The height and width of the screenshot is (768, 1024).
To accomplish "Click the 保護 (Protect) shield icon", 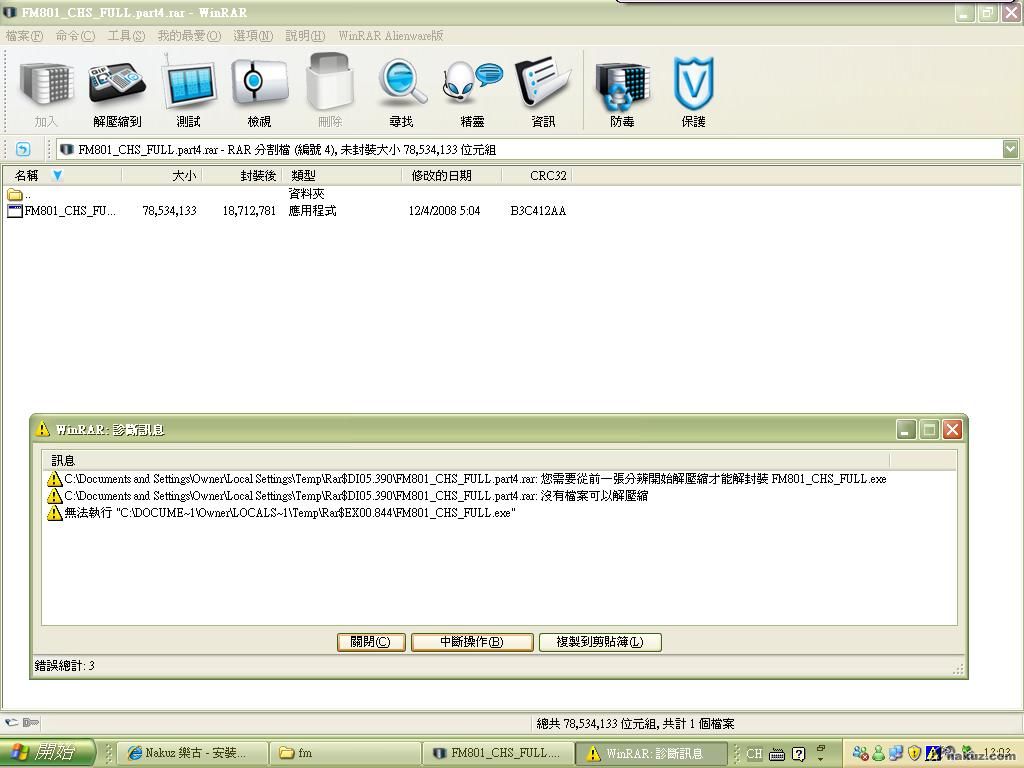I will pyautogui.click(x=693, y=92).
